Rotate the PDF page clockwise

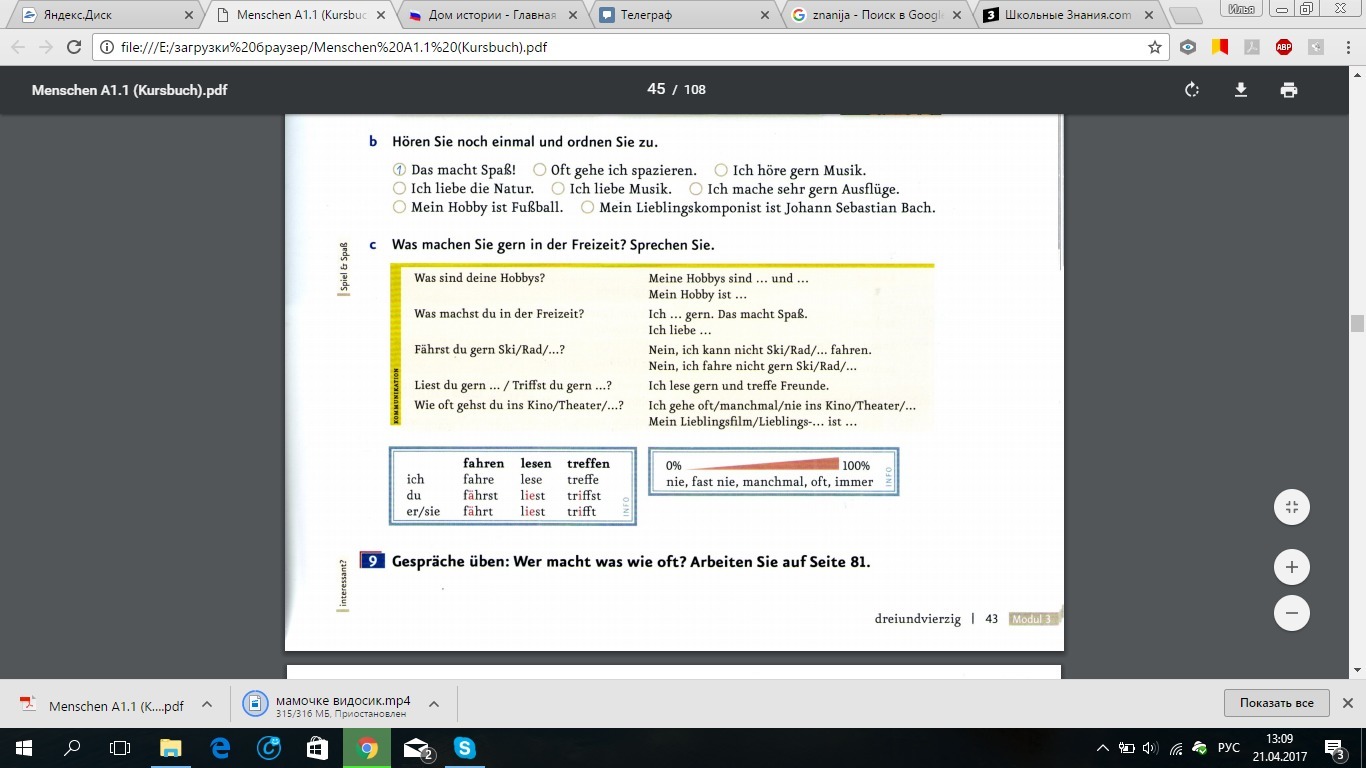point(1192,90)
